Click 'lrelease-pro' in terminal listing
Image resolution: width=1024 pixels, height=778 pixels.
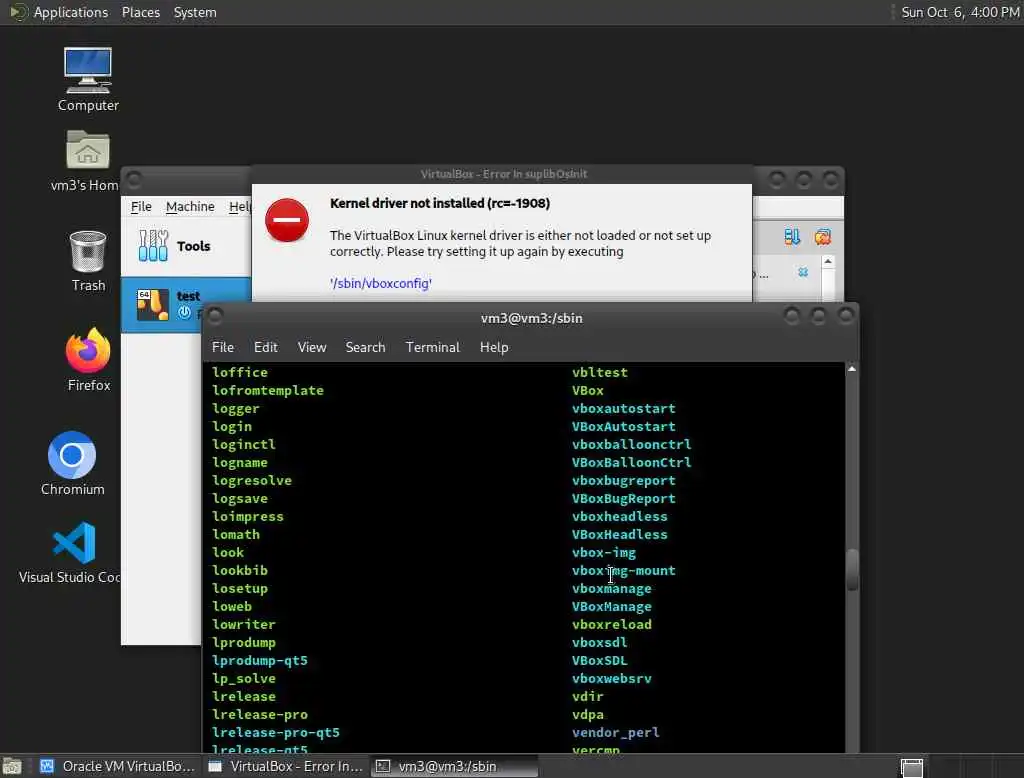[x=259, y=714]
